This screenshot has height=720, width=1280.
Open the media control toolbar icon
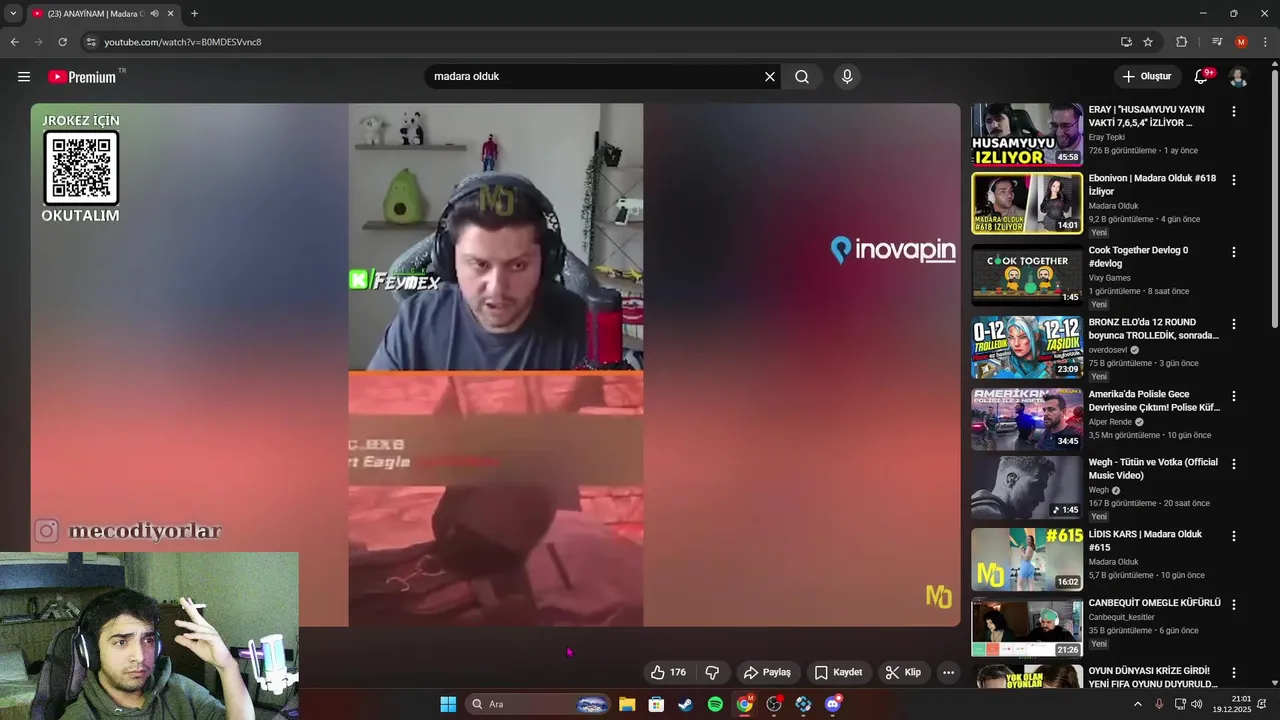pyautogui.click(x=1217, y=42)
